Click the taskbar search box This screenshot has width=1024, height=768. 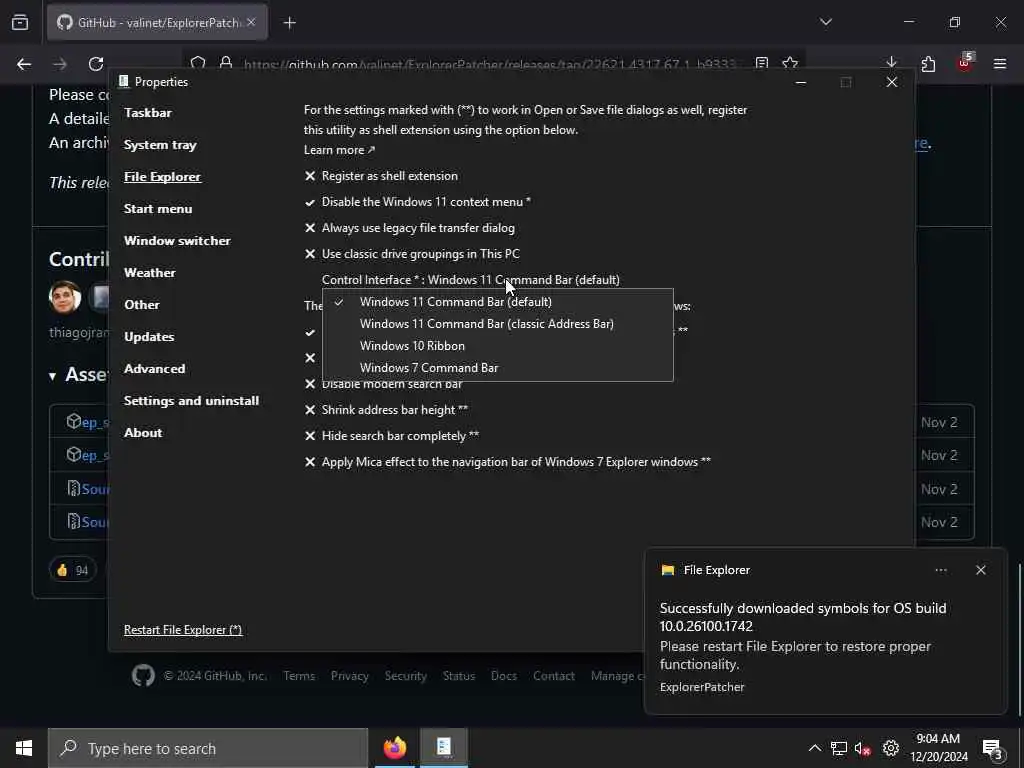coord(208,748)
